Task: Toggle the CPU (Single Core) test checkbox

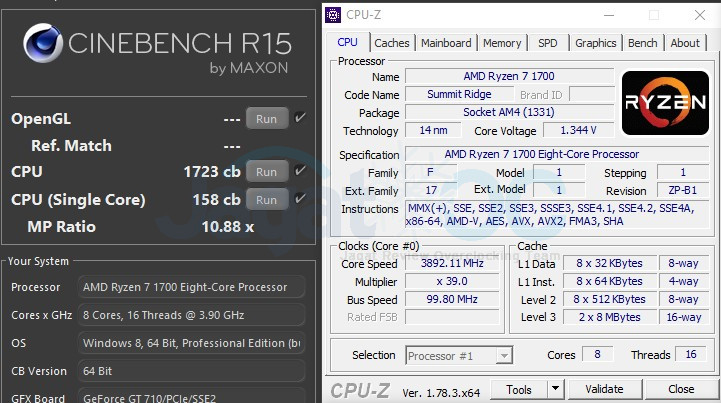Action: [300, 199]
